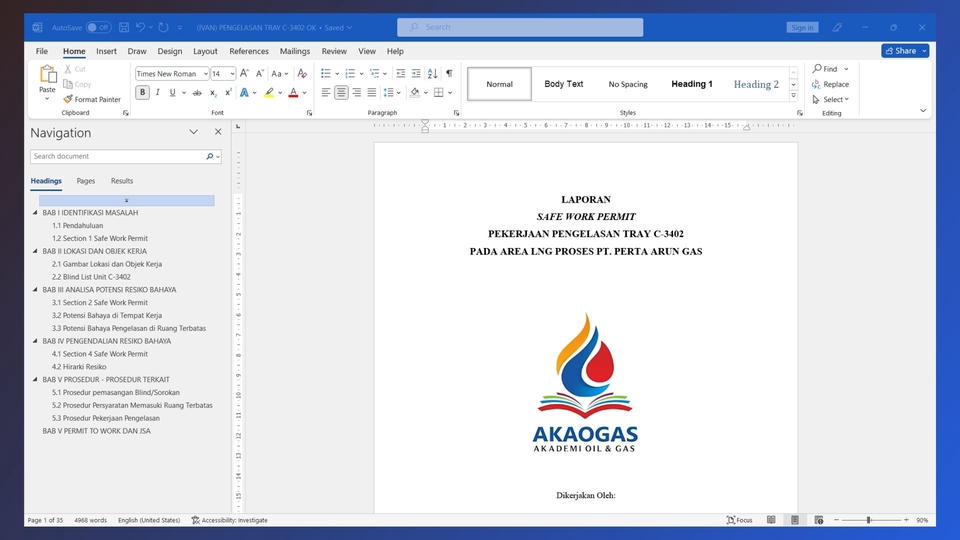Open the Font size dropdown
Screen dimensions: 960x540
click(232, 73)
